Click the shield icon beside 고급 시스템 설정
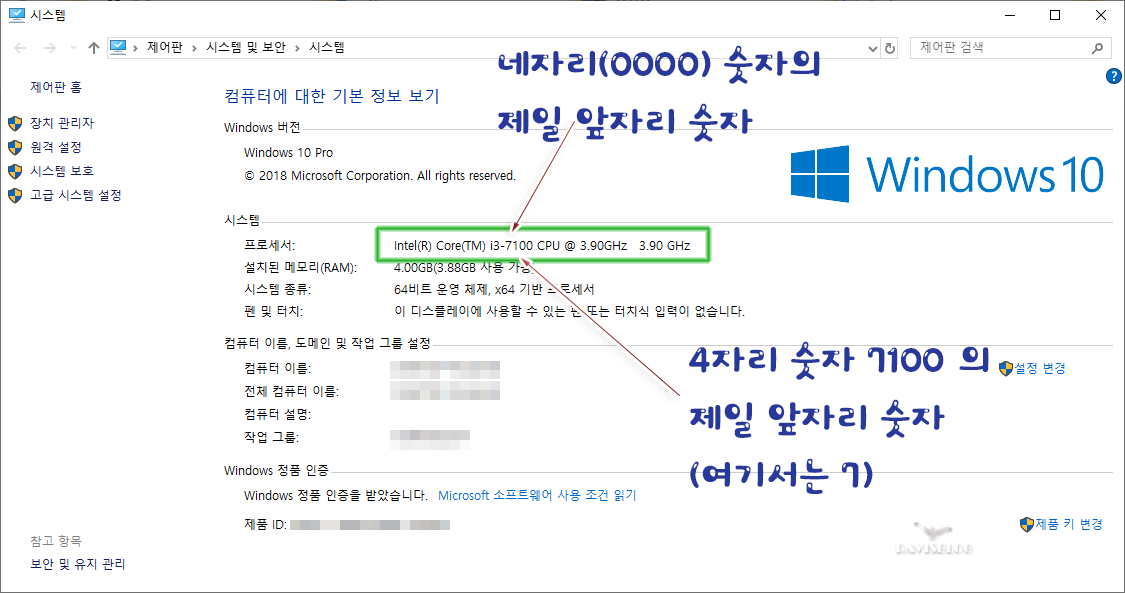 15,196
